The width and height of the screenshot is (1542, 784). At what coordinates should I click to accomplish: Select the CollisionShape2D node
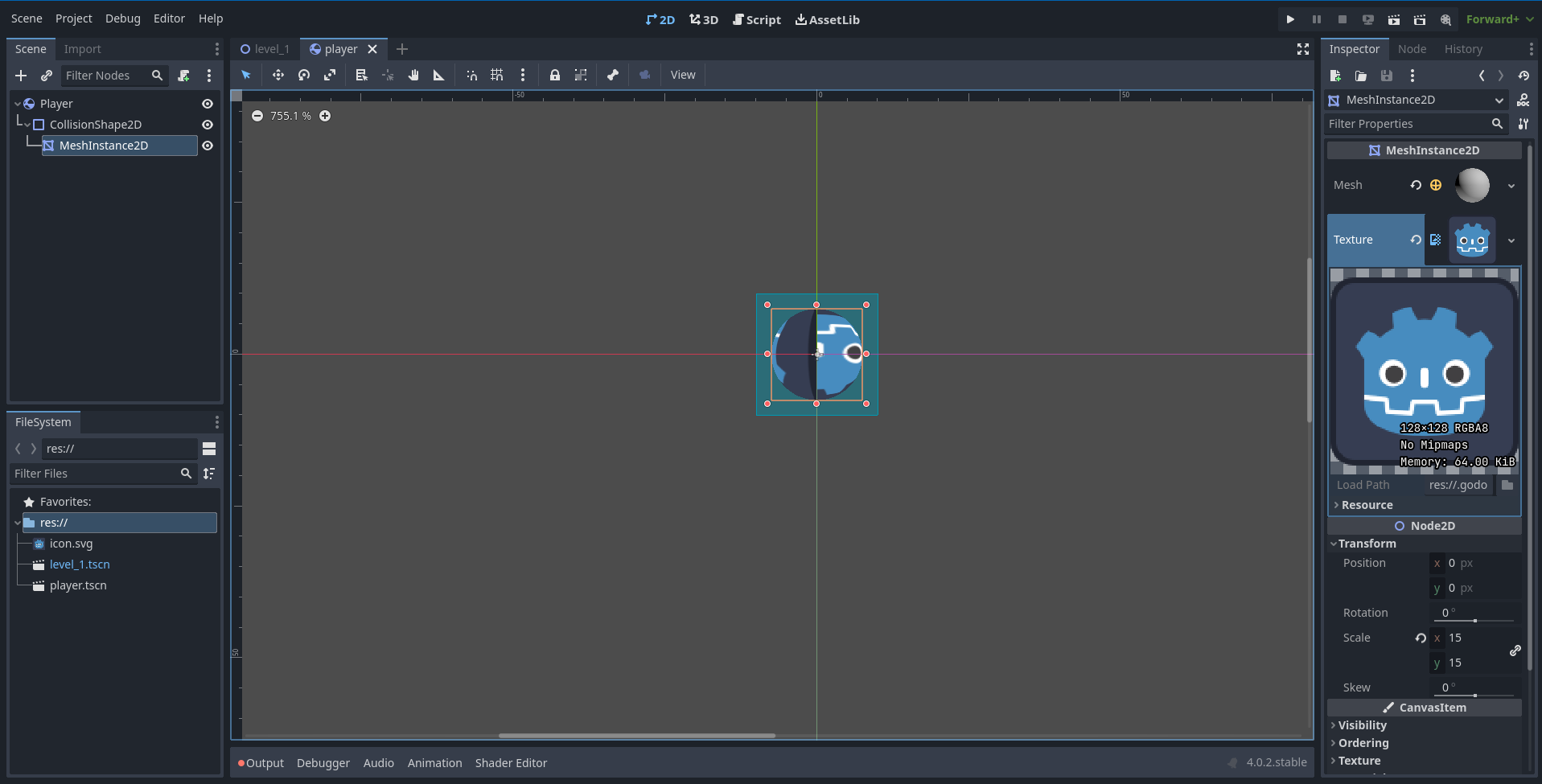(95, 125)
